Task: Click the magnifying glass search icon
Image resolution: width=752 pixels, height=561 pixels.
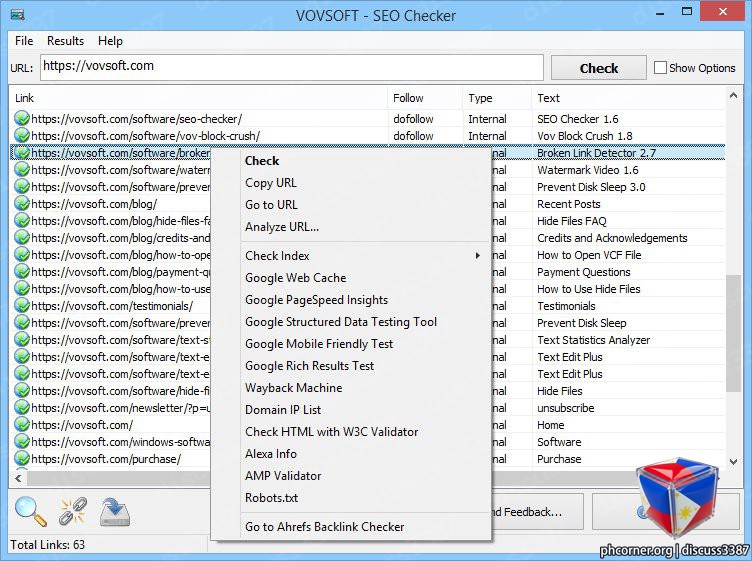Action: click(x=31, y=511)
